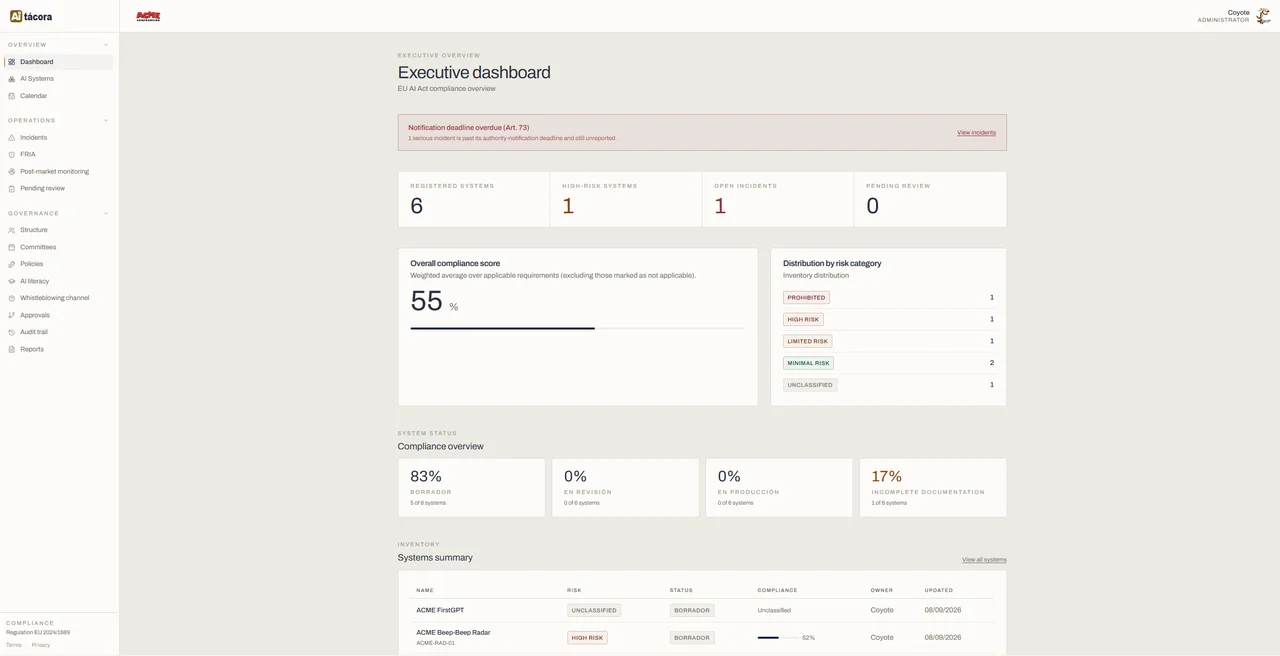This screenshot has width=1280, height=656.
Task: Click the MINIMAL RISK category badge
Action: (x=808, y=363)
